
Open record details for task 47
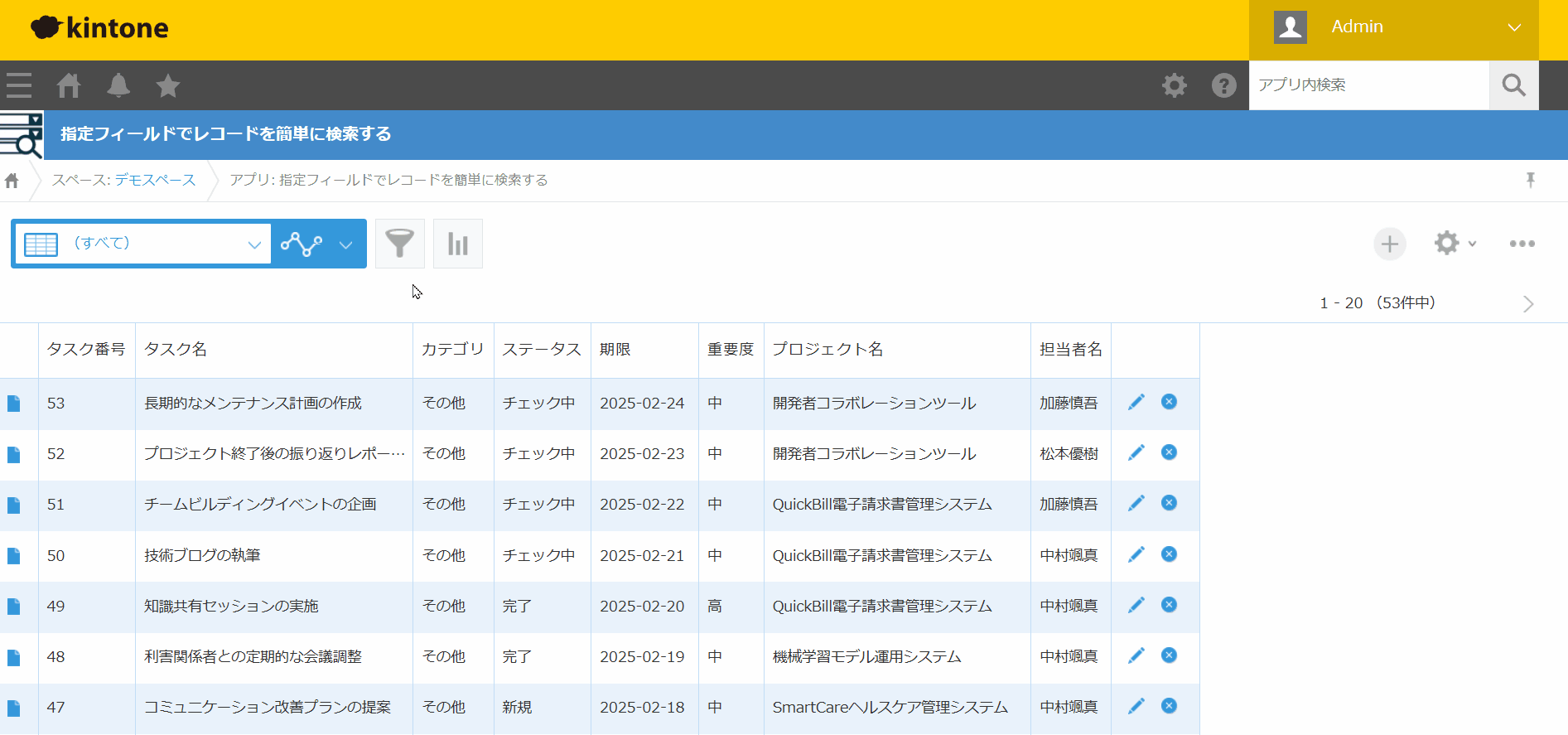tap(14, 708)
